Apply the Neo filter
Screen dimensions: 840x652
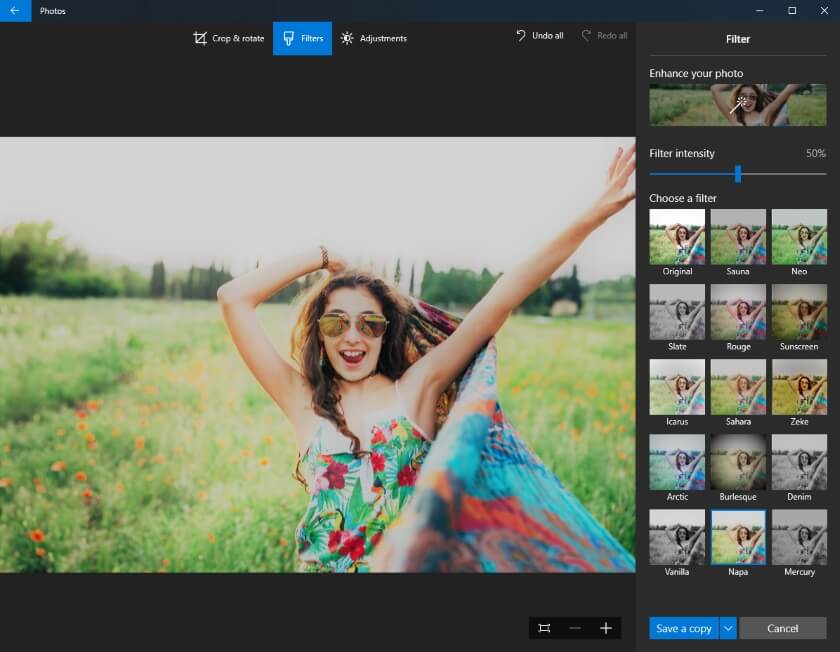coord(799,236)
